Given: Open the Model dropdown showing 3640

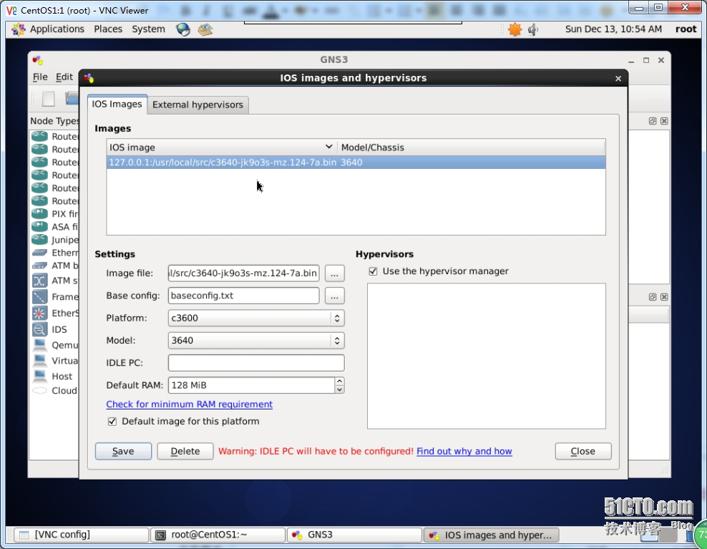Looking at the screenshot, I should [256, 340].
